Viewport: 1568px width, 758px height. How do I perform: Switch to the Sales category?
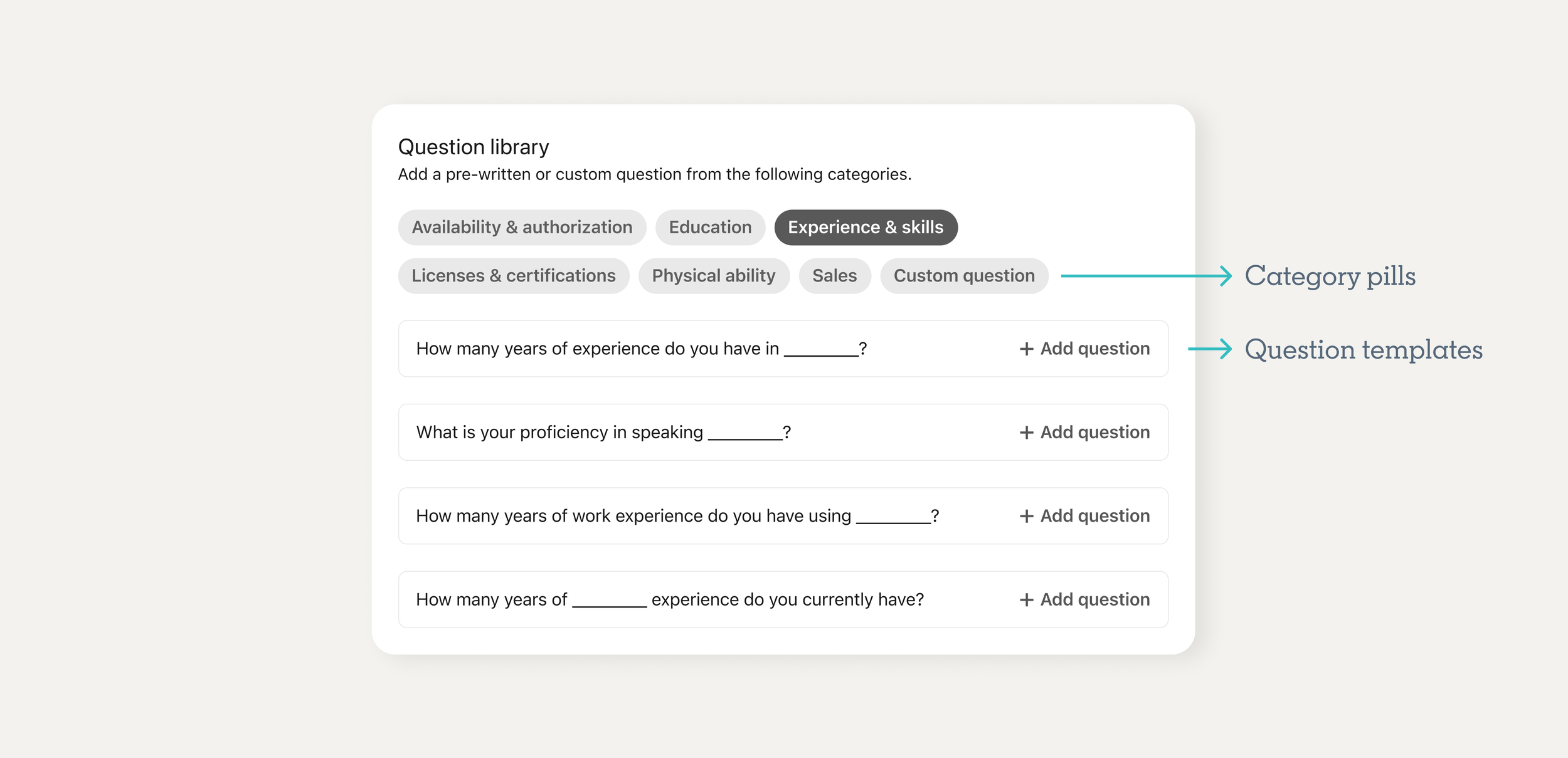(834, 276)
